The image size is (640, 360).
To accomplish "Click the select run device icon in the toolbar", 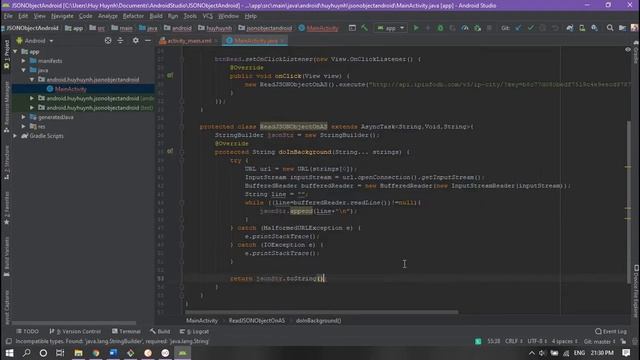I will click(x=352, y=28).
